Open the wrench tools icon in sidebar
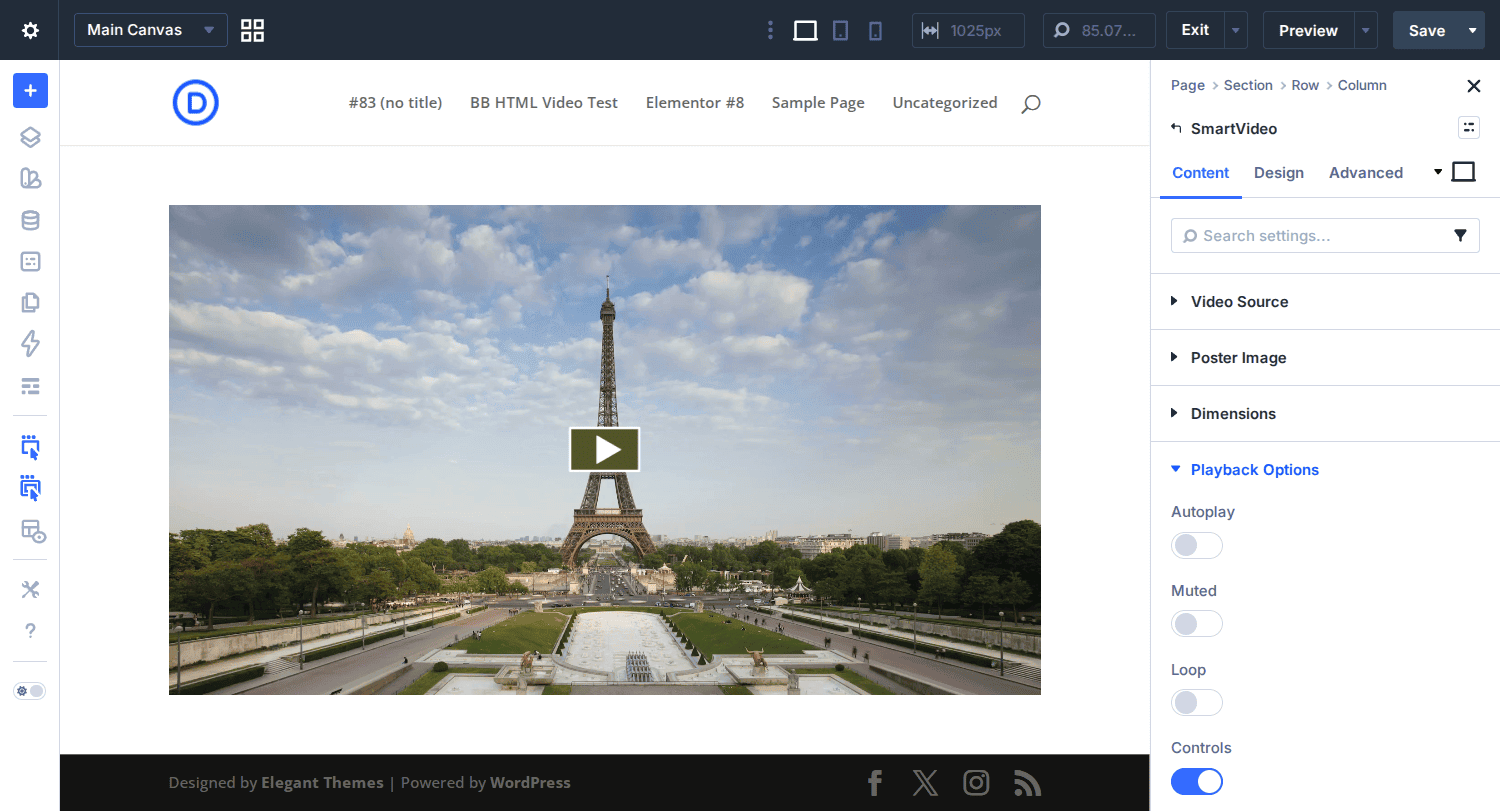This screenshot has height=811, width=1500. coord(30,589)
